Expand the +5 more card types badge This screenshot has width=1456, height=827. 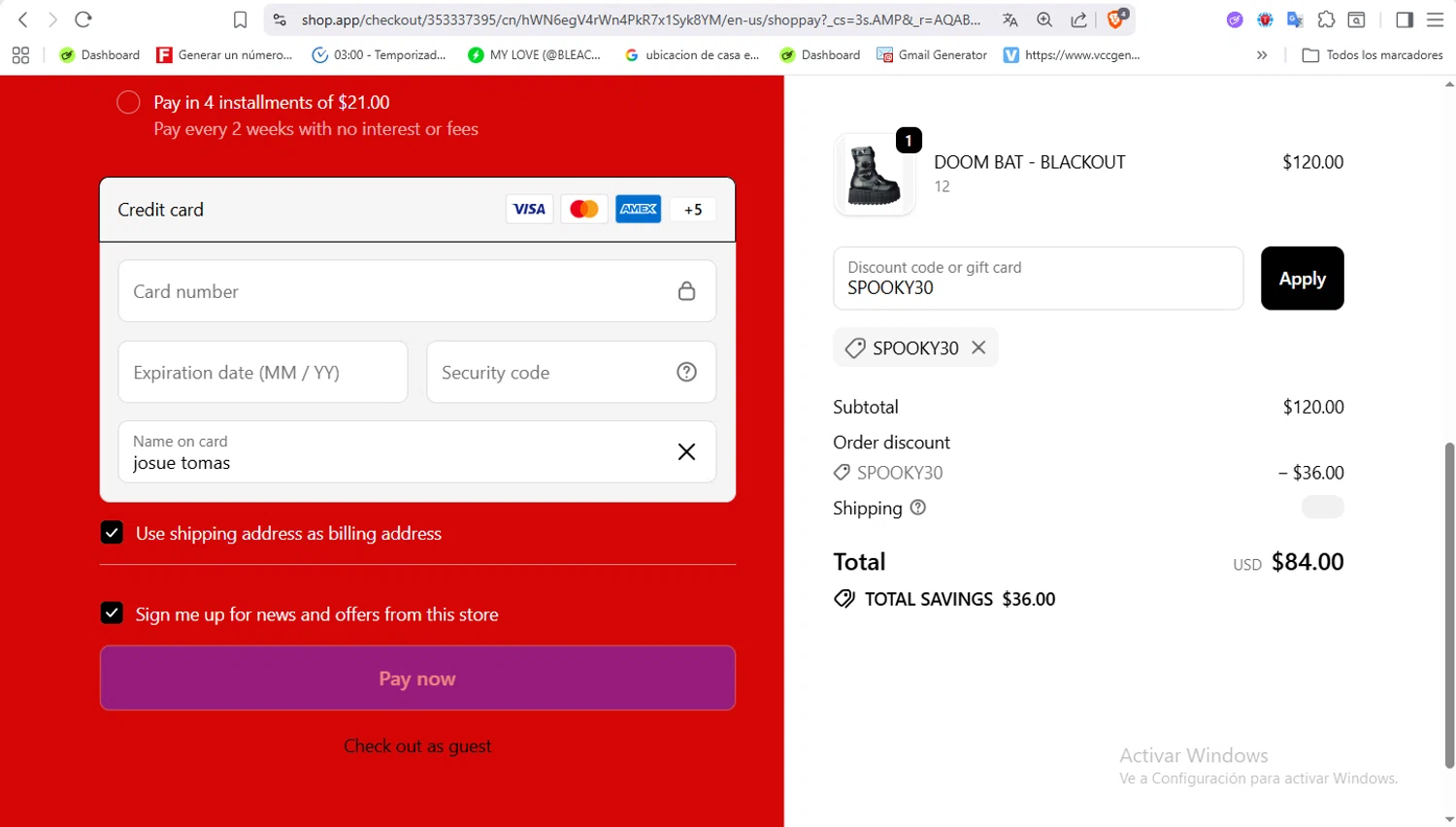(x=693, y=209)
